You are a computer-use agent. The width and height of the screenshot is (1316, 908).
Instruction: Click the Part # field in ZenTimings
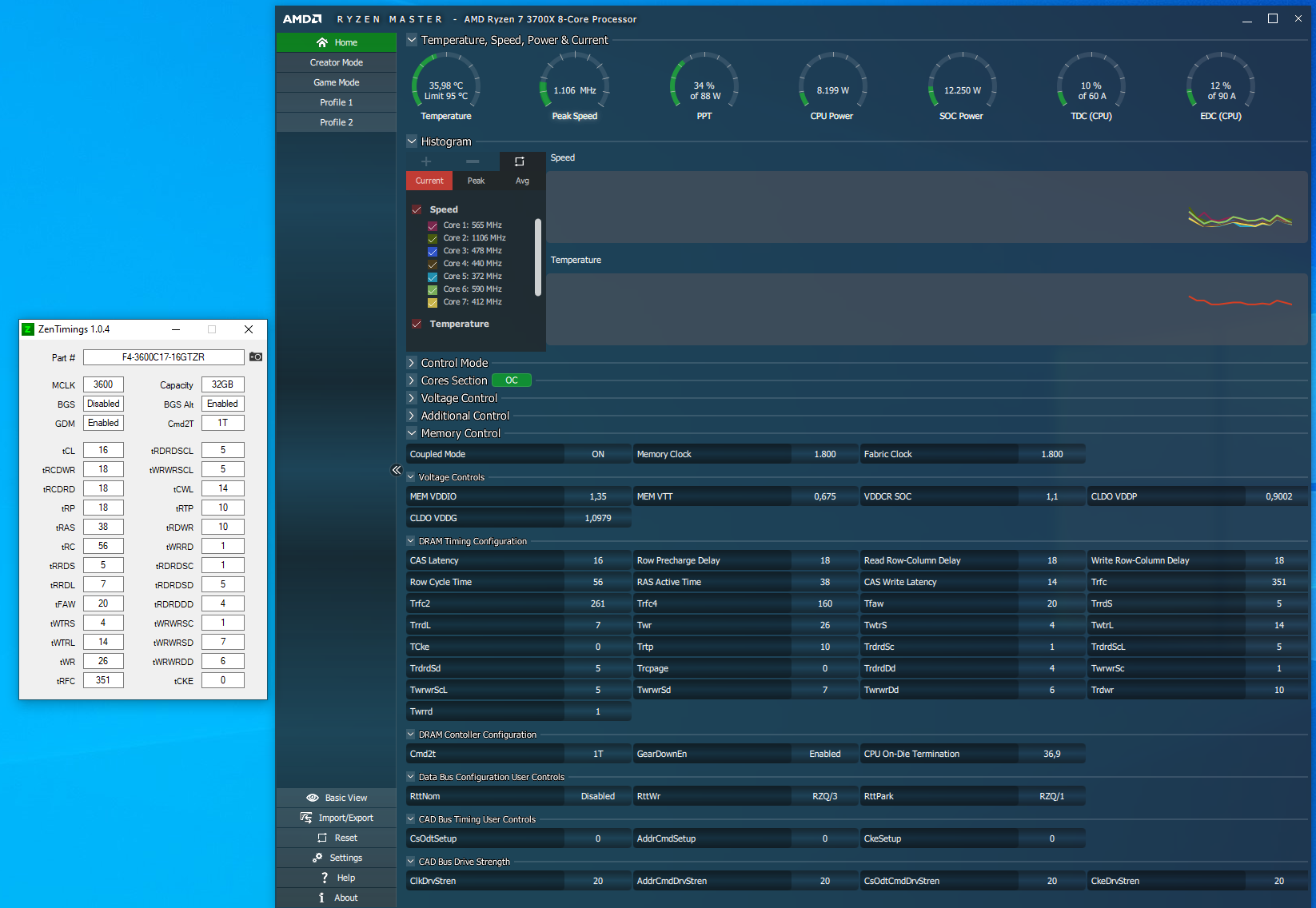pos(164,357)
